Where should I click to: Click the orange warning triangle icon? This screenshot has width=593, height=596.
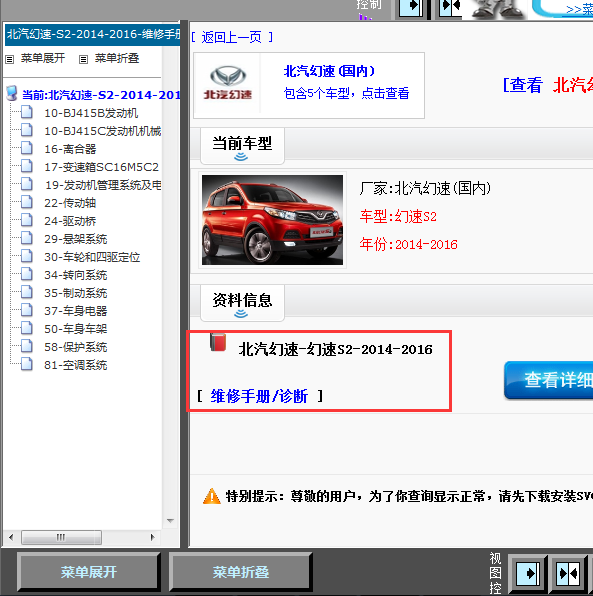click(x=212, y=496)
